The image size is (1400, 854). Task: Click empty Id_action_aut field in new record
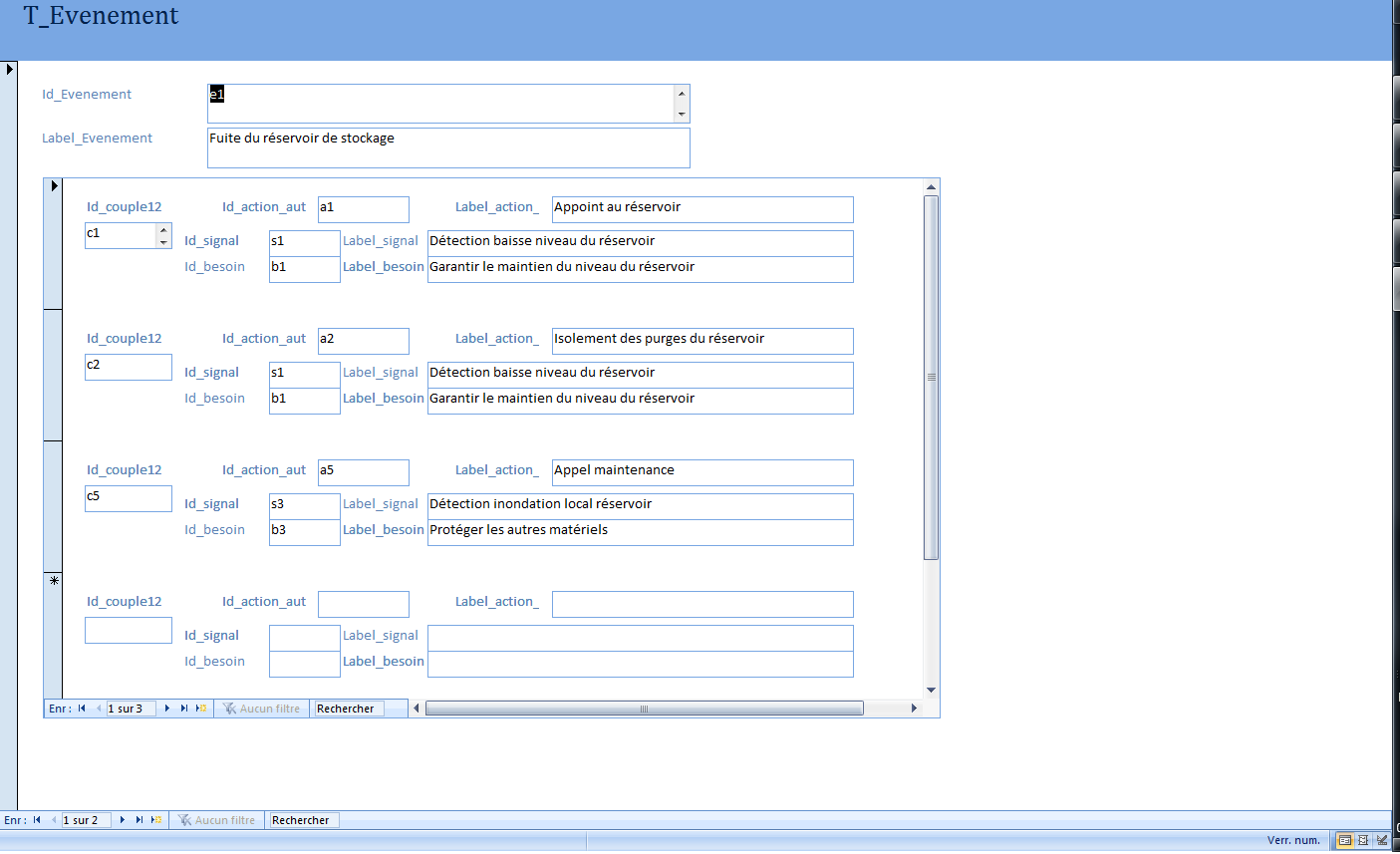coord(364,604)
